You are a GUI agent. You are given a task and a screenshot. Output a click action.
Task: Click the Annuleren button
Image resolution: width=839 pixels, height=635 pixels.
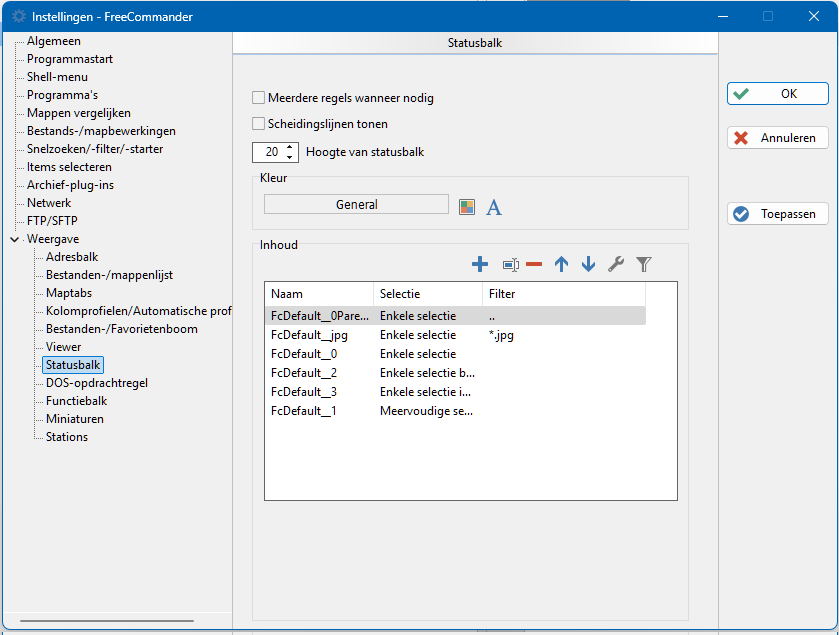(x=777, y=138)
